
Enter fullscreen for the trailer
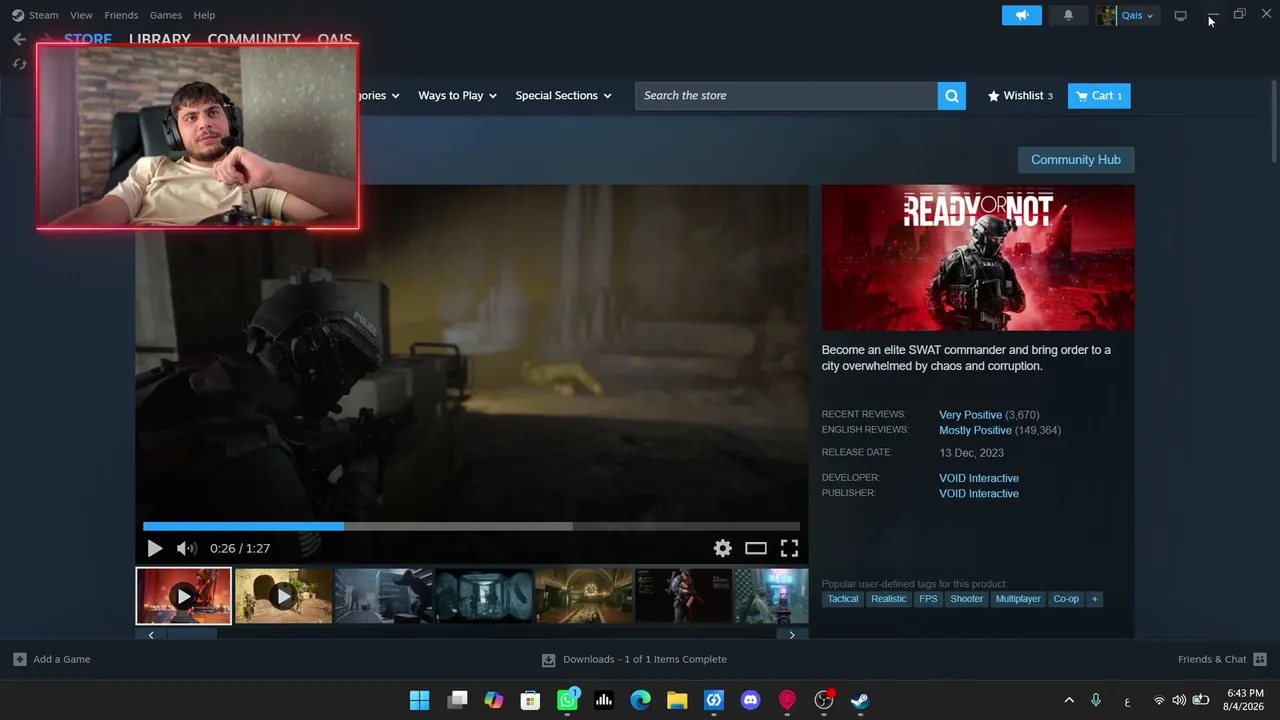[789, 548]
